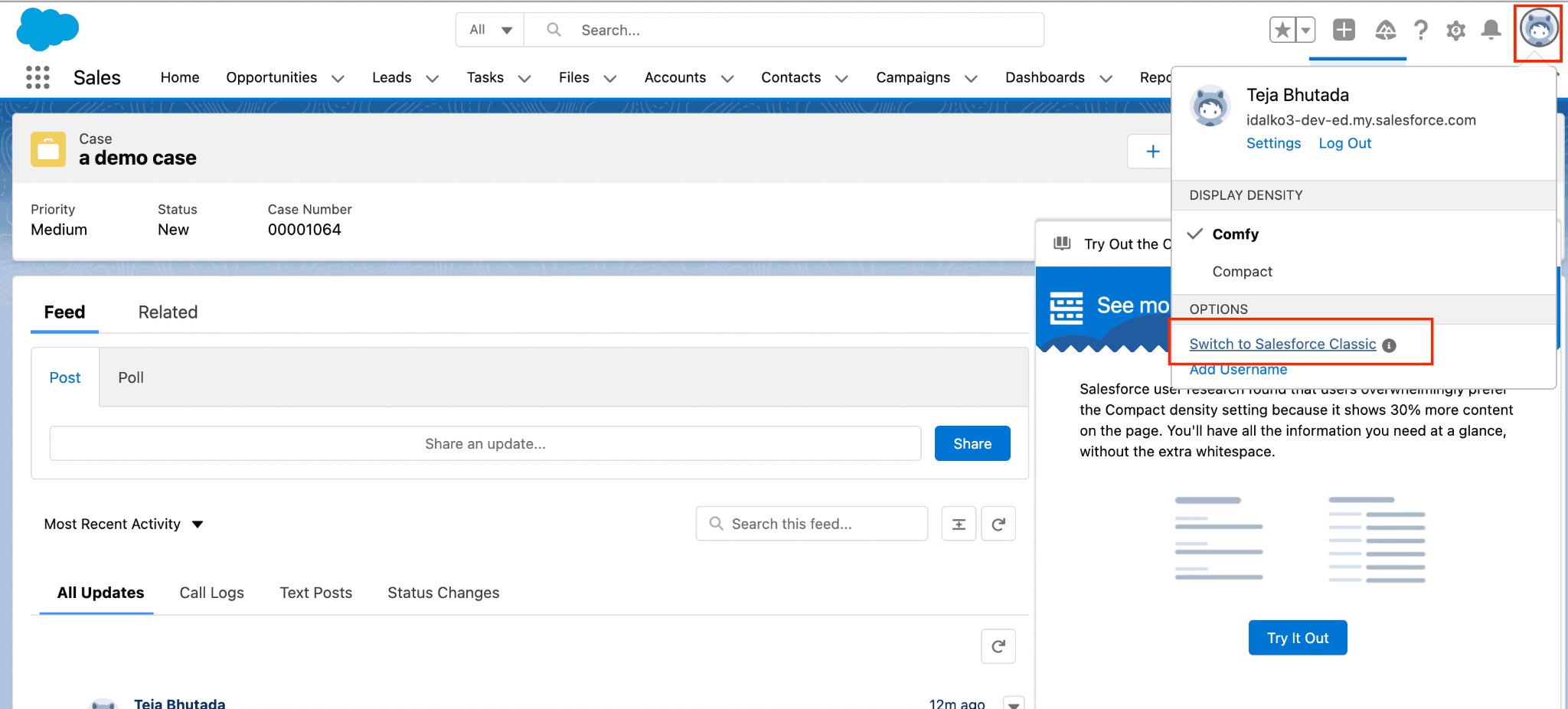Open the Favorites list dropdown arrow
This screenshot has width=1568, height=709.
tap(1306, 30)
